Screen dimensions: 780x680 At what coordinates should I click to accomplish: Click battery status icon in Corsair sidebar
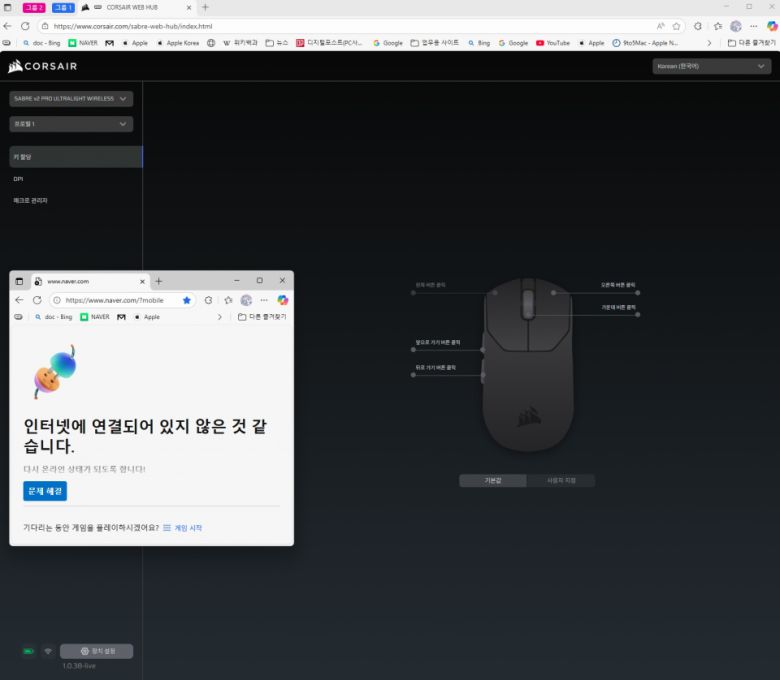click(x=28, y=651)
